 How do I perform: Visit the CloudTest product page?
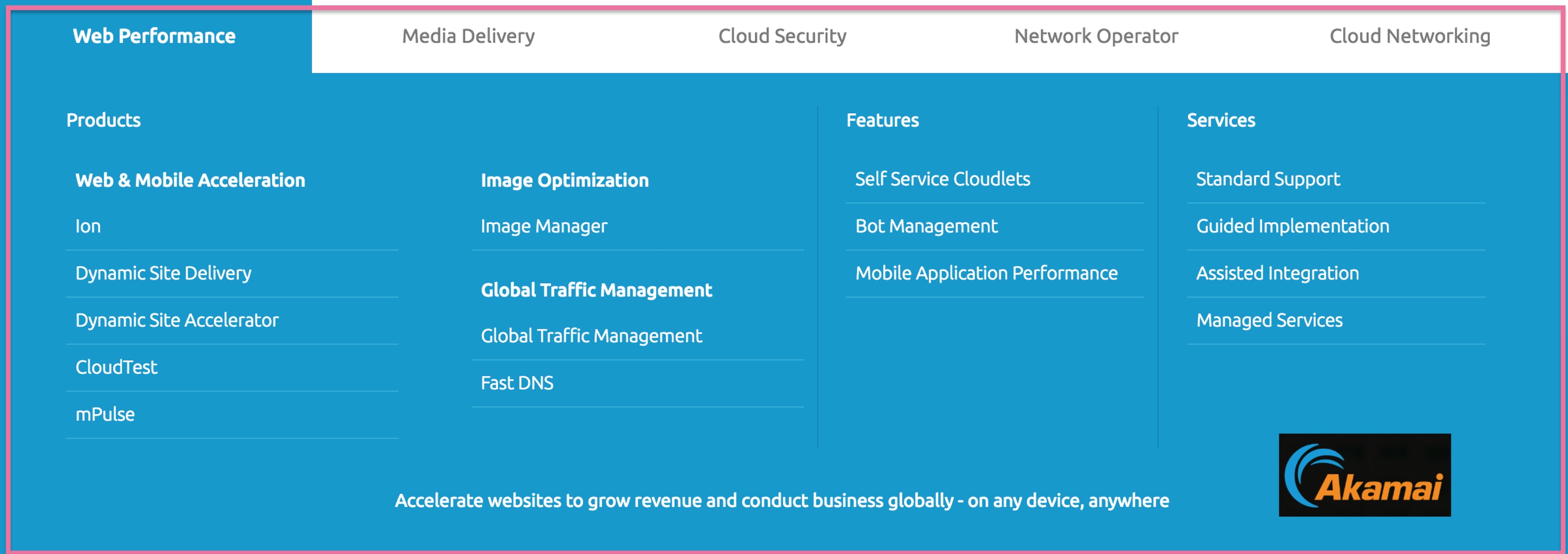(x=116, y=367)
